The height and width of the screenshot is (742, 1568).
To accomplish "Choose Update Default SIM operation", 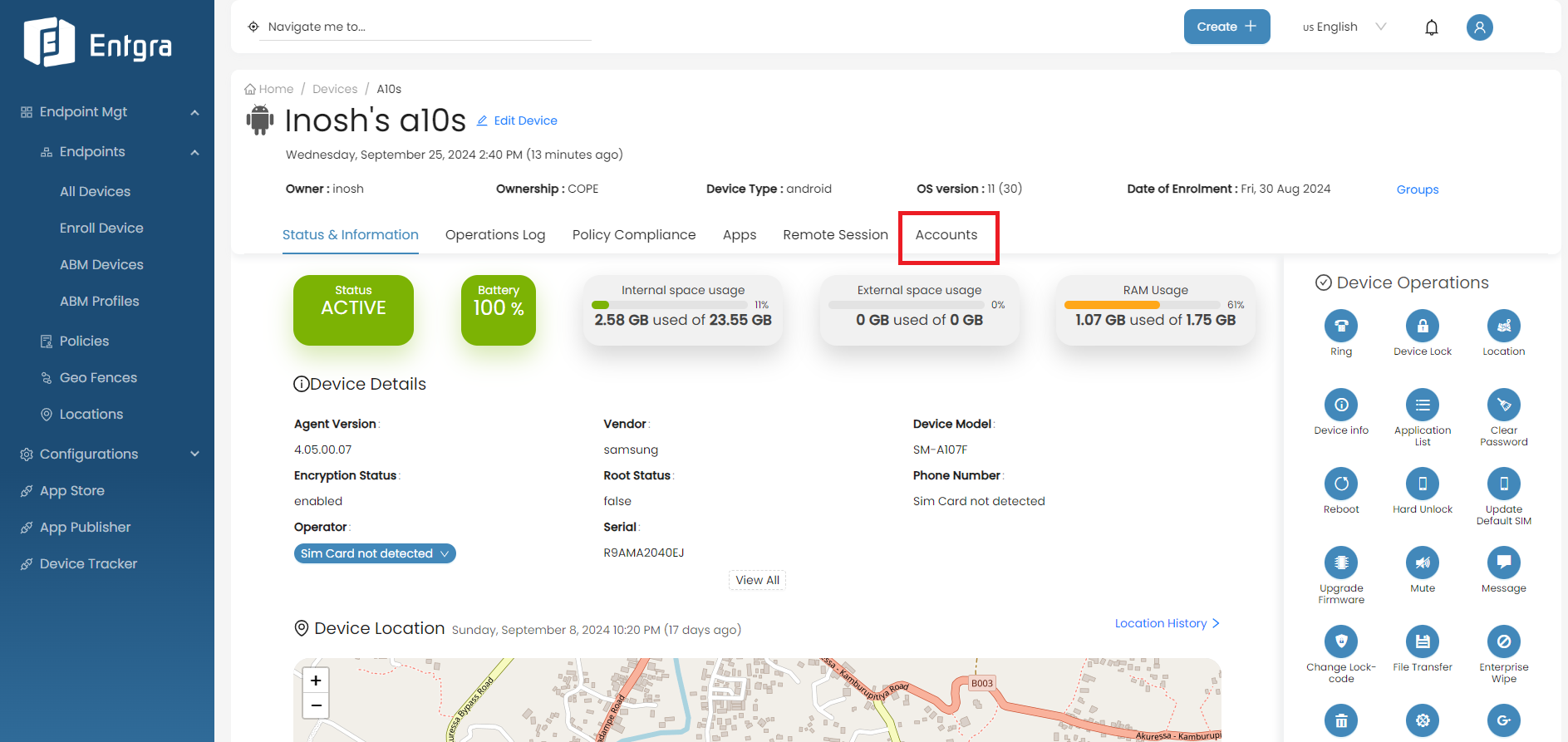I will click(x=1504, y=484).
